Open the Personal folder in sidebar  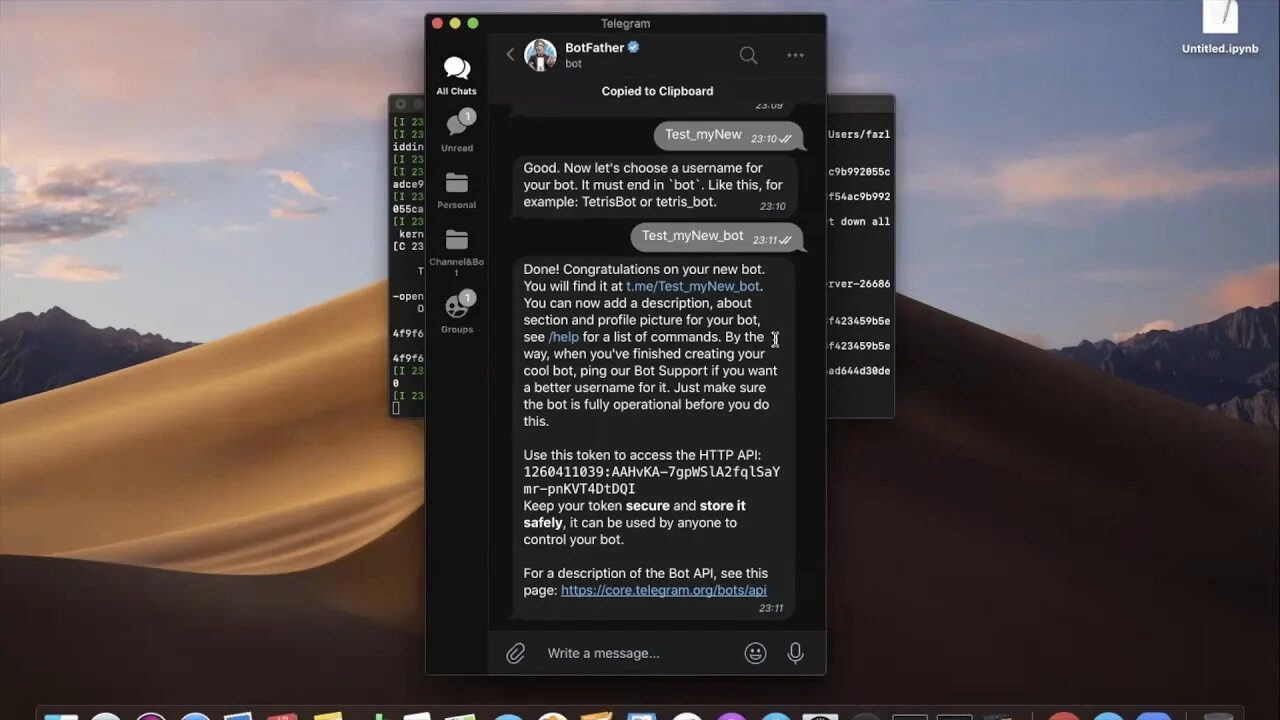pyautogui.click(x=457, y=190)
